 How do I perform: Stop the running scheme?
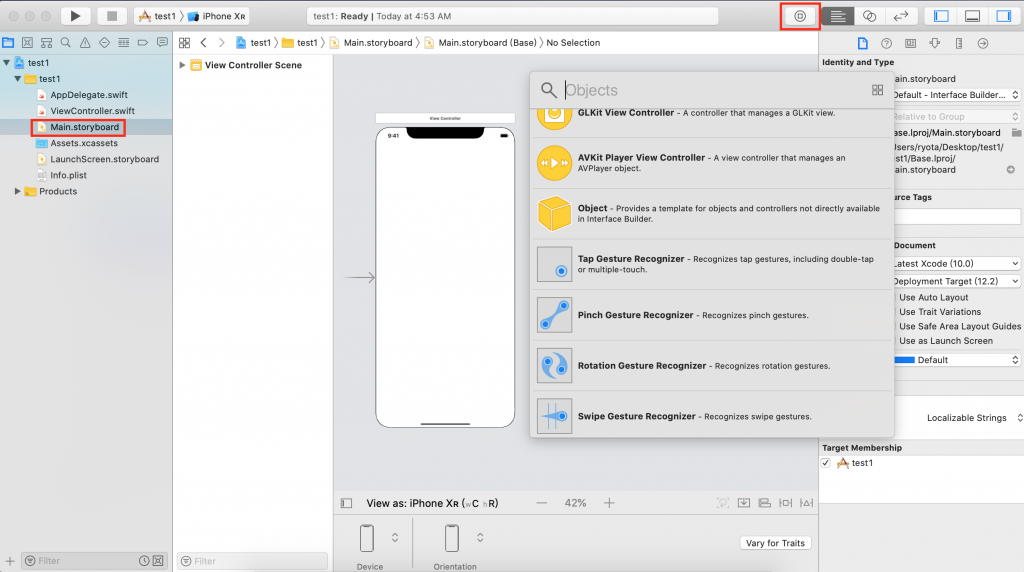[x=112, y=16]
